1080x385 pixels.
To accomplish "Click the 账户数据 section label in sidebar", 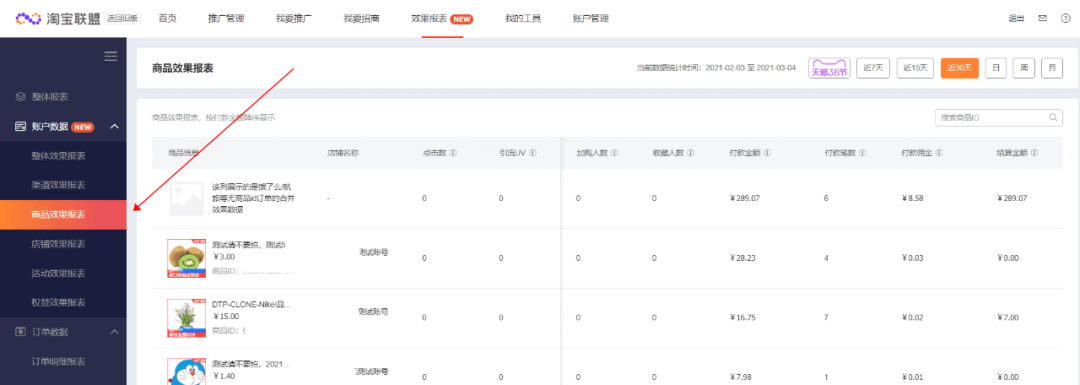I will 50,127.
